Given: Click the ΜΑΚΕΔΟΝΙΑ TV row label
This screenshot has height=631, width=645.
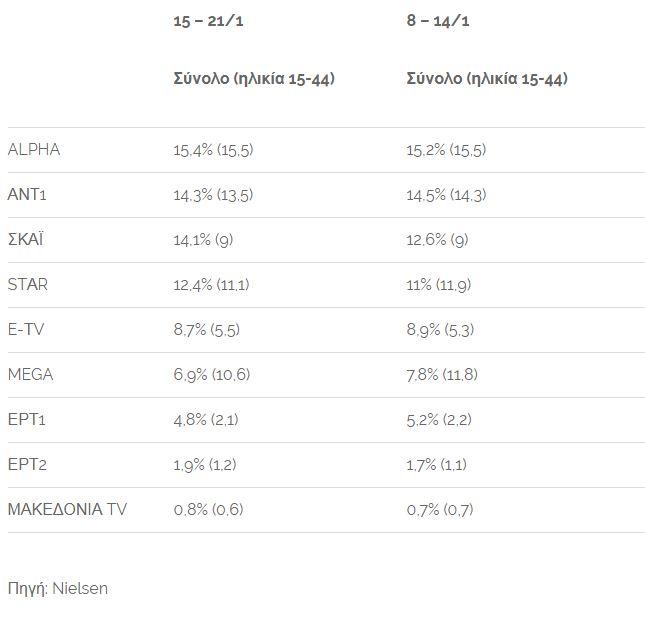Looking at the screenshot, I should point(67,510).
